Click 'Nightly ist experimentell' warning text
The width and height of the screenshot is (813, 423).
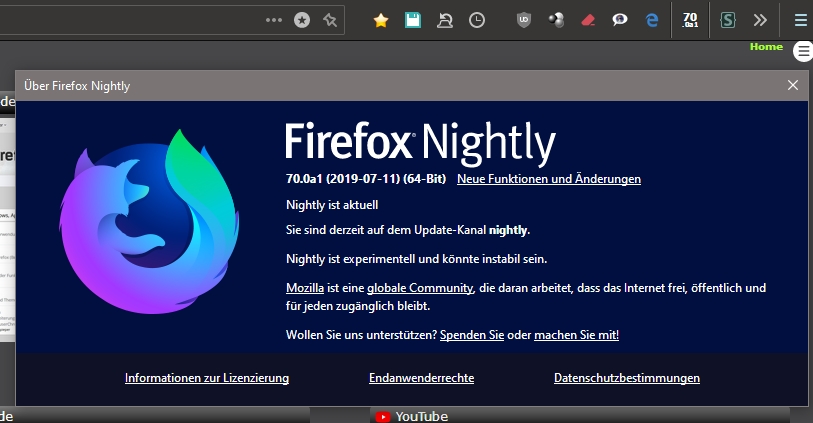coord(416,259)
